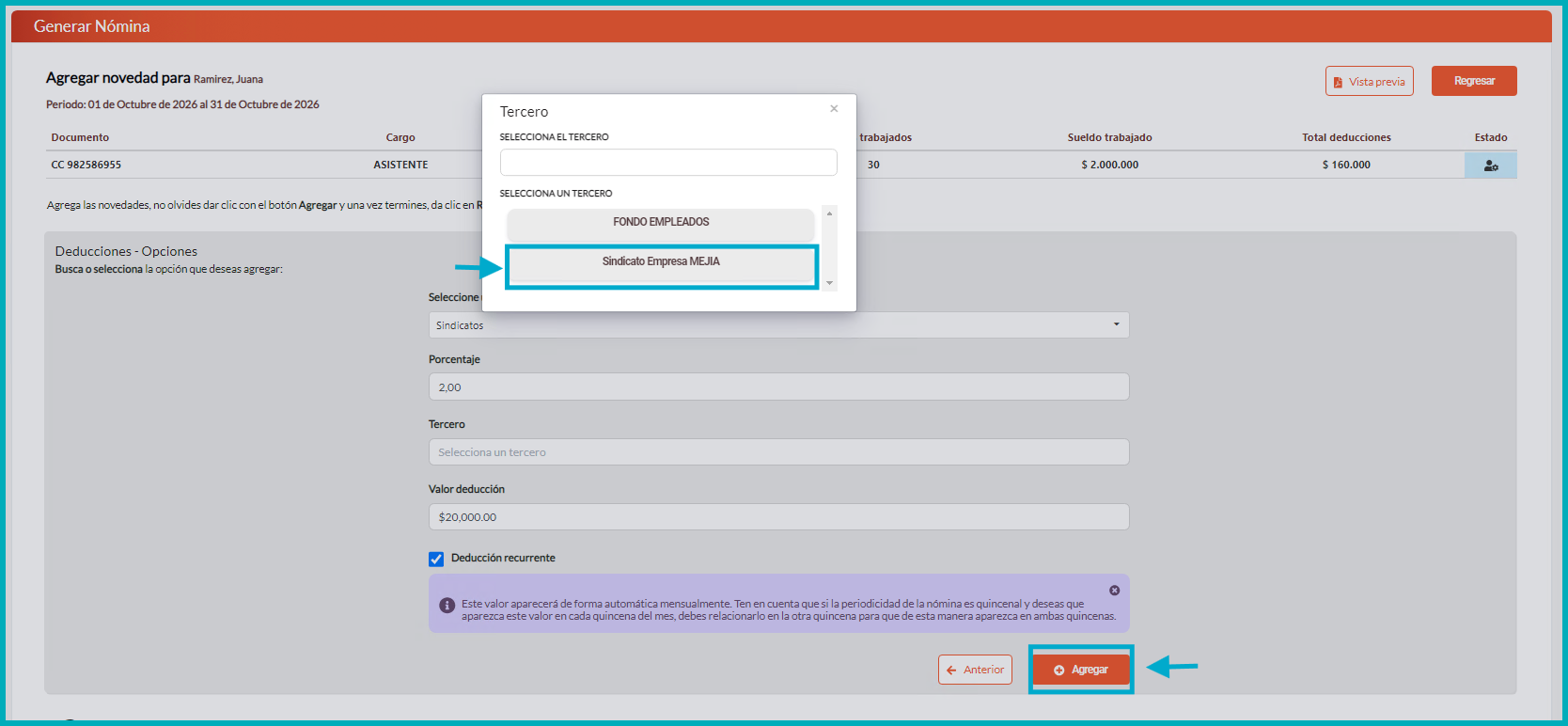Click the Deducciones - Opciones heading
Screen dimensions: 1568x726
click(126, 251)
